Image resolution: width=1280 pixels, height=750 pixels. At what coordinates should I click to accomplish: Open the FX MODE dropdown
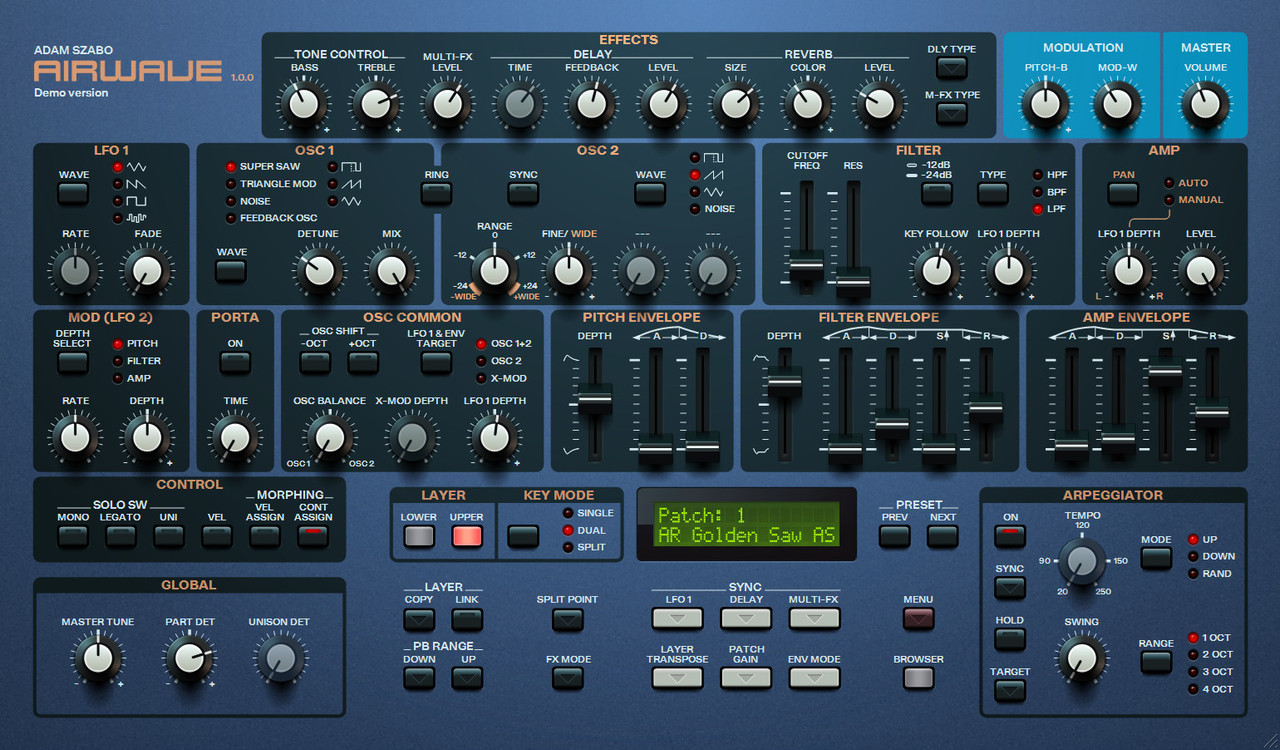[568, 679]
